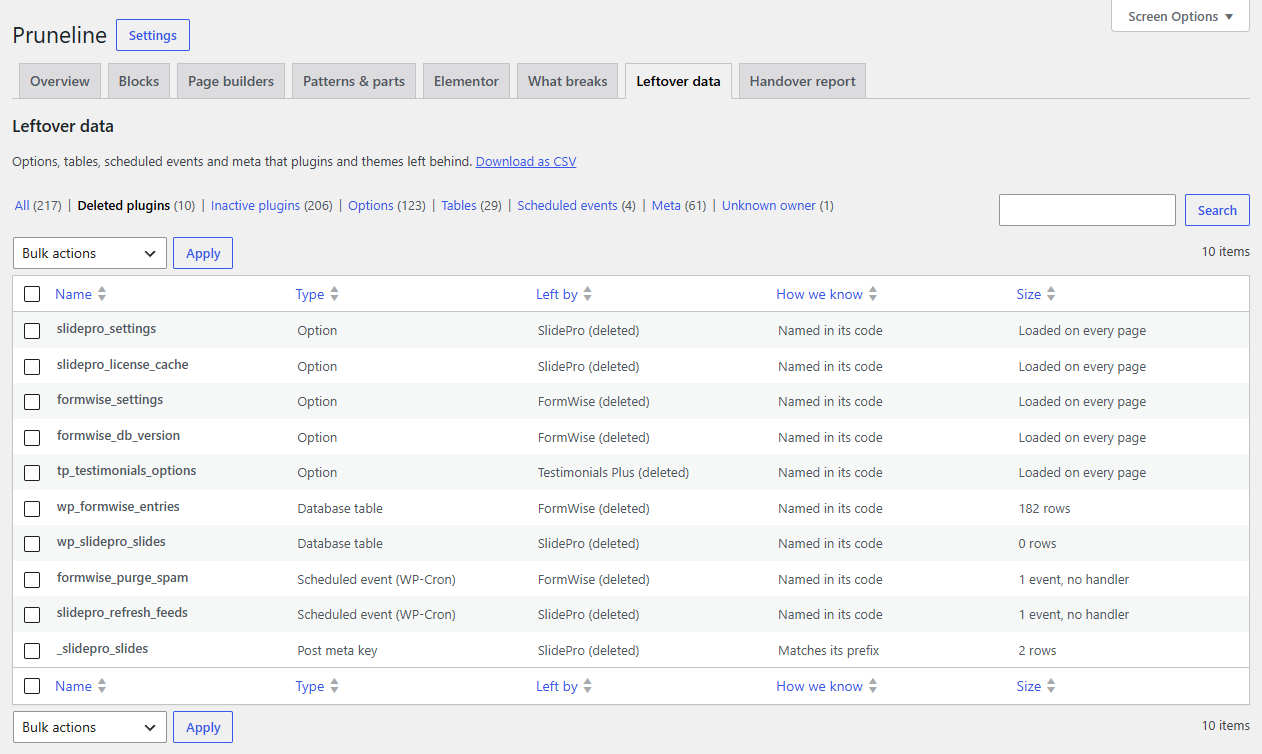Open the Handover report tab
Screen dimensions: 1262x754
[803, 81]
